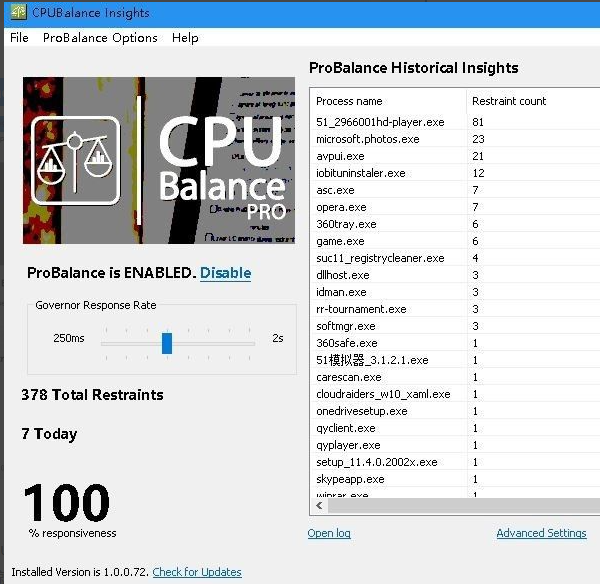Select the 360tray.exe process entry
This screenshot has width=600, height=584.
click(346, 224)
